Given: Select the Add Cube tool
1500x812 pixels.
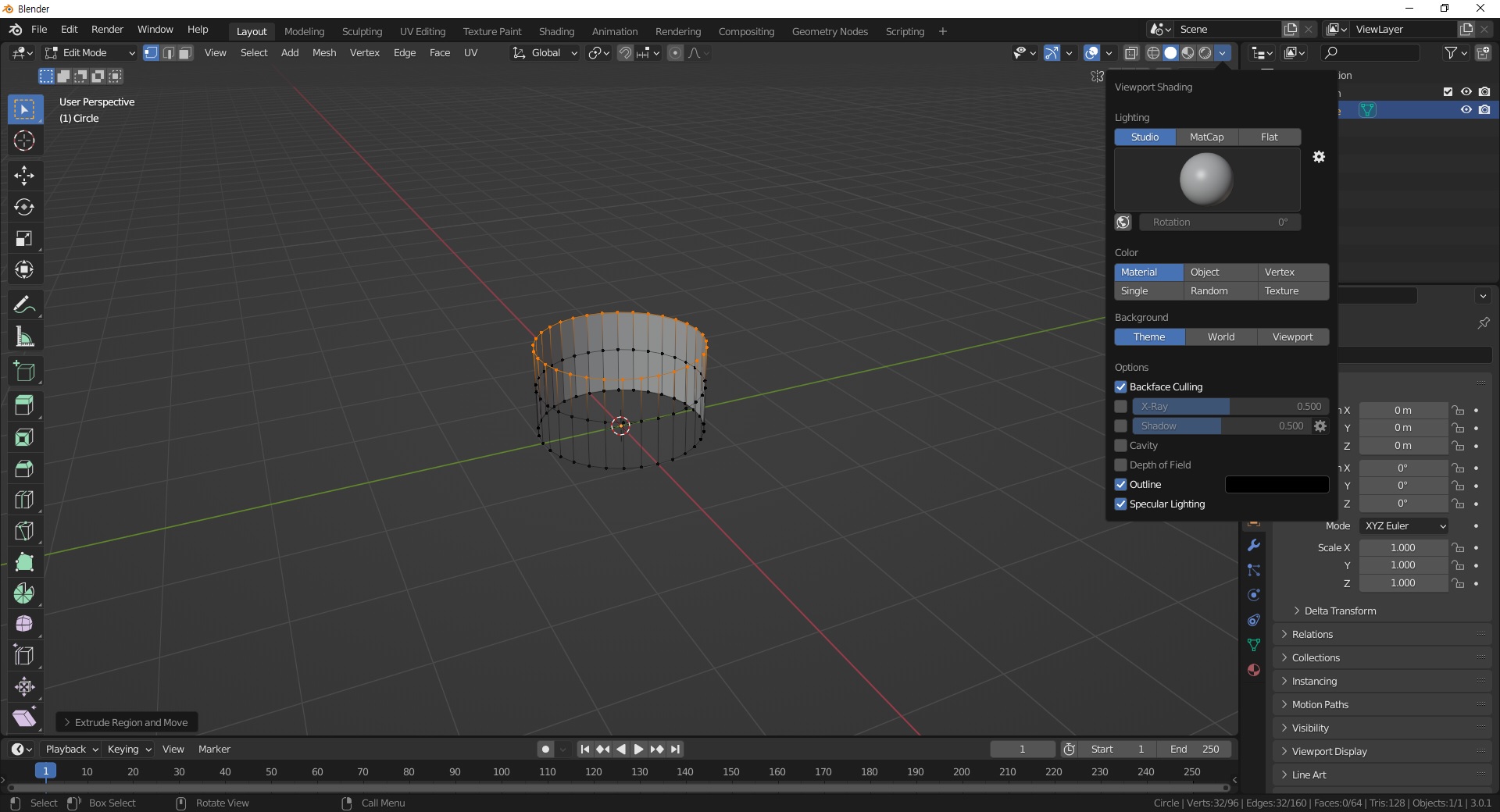Looking at the screenshot, I should (x=24, y=372).
